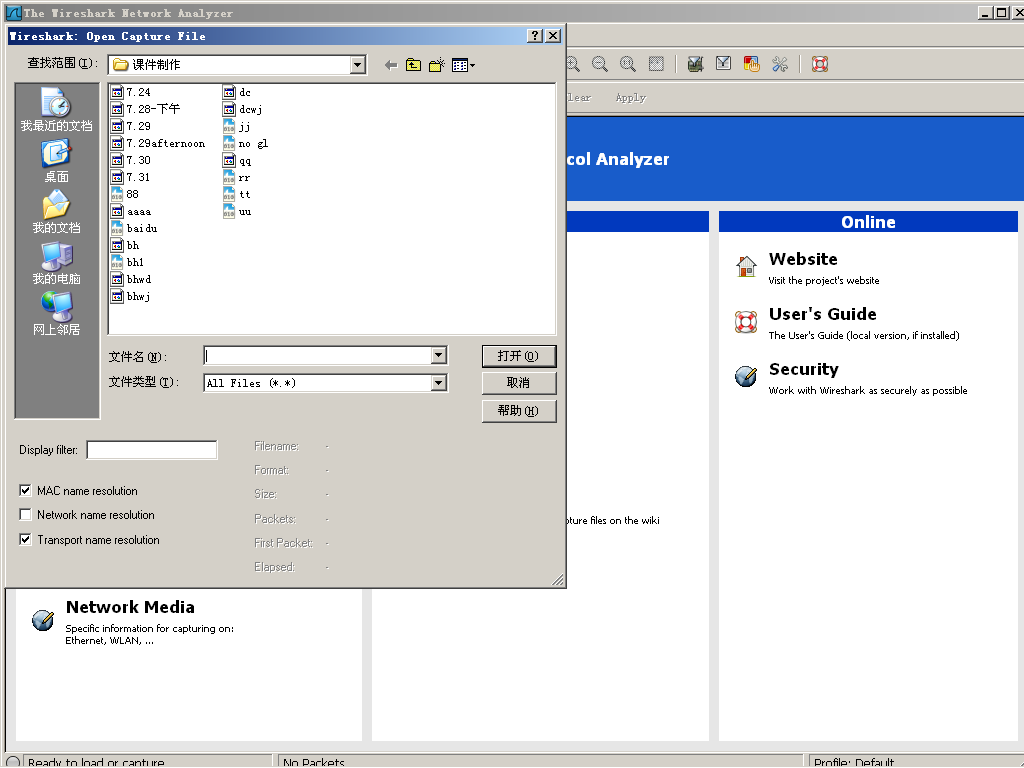Viewport: 1024px width, 768px height.
Task: Select file named bh1
Action: point(128,262)
